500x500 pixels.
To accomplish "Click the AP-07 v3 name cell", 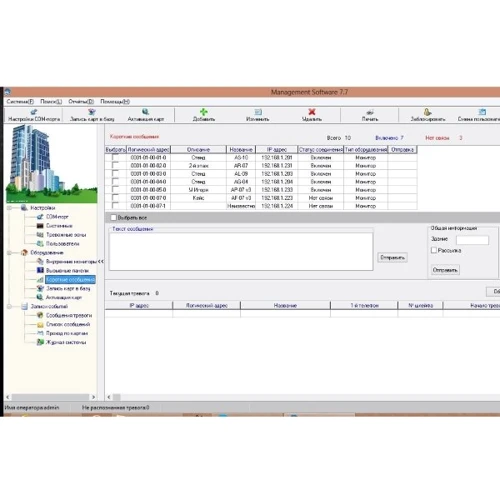I will coord(241,190).
